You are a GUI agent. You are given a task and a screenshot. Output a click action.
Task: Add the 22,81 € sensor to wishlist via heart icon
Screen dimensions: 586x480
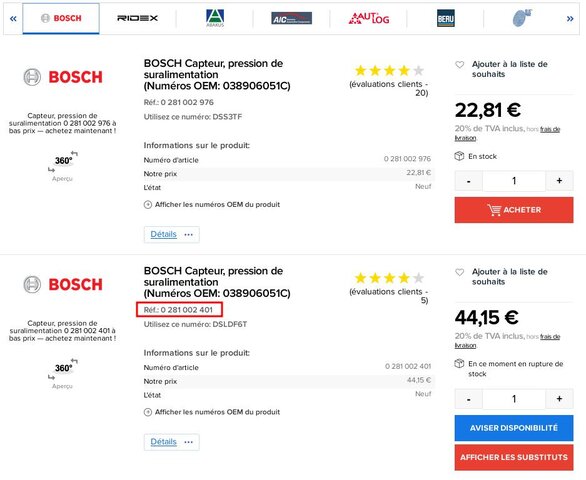pyautogui.click(x=460, y=64)
